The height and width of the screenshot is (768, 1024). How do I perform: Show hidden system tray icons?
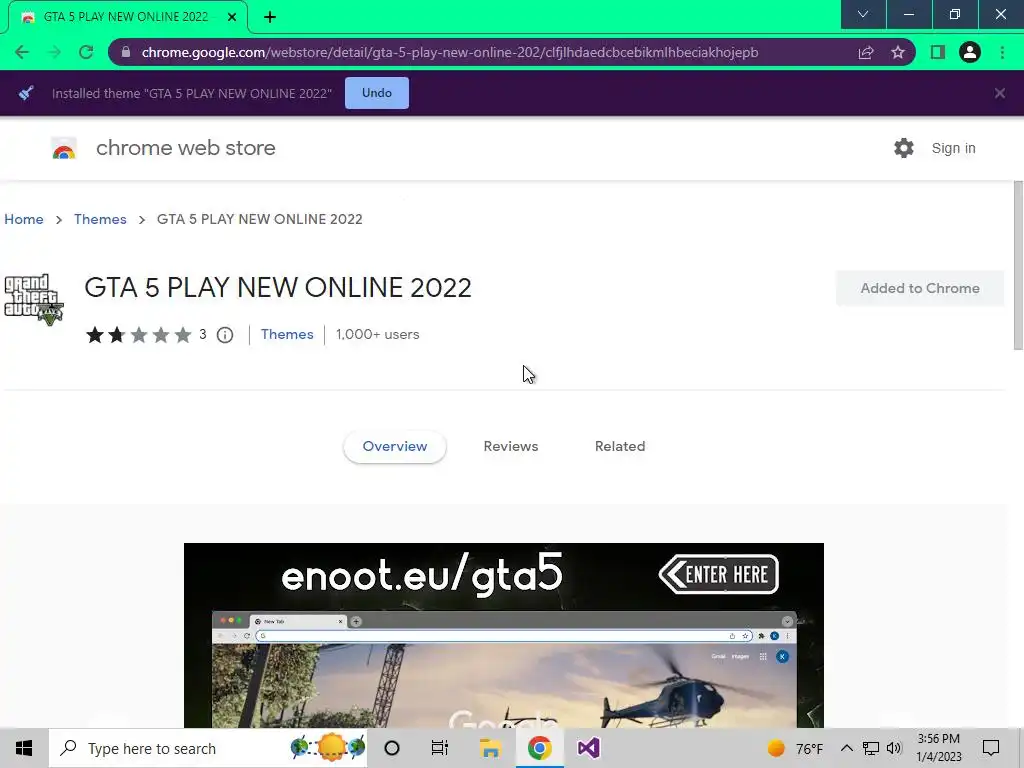click(x=846, y=748)
